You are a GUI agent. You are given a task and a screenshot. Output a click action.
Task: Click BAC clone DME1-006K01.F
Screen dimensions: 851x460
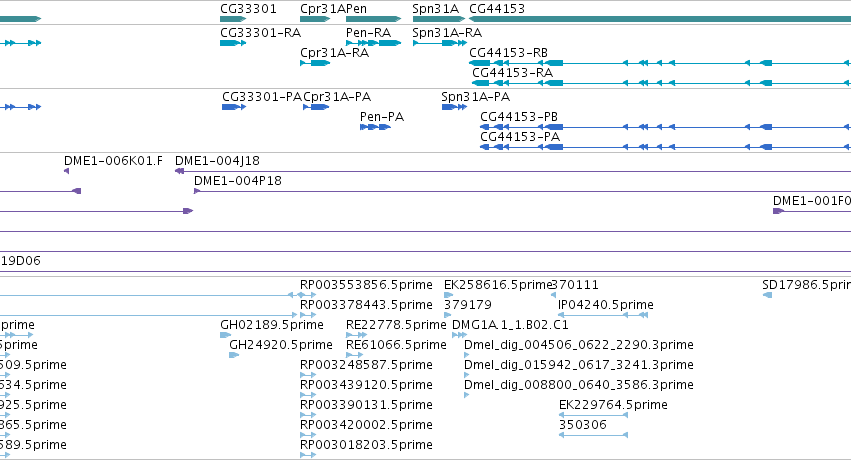point(113,161)
